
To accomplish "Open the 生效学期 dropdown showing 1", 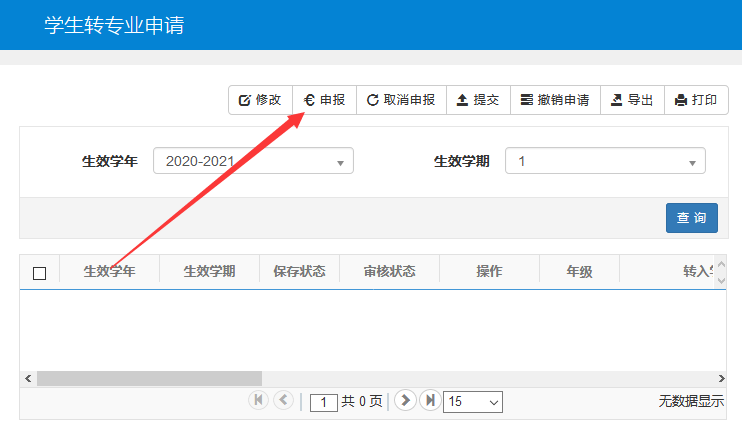I will point(605,161).
